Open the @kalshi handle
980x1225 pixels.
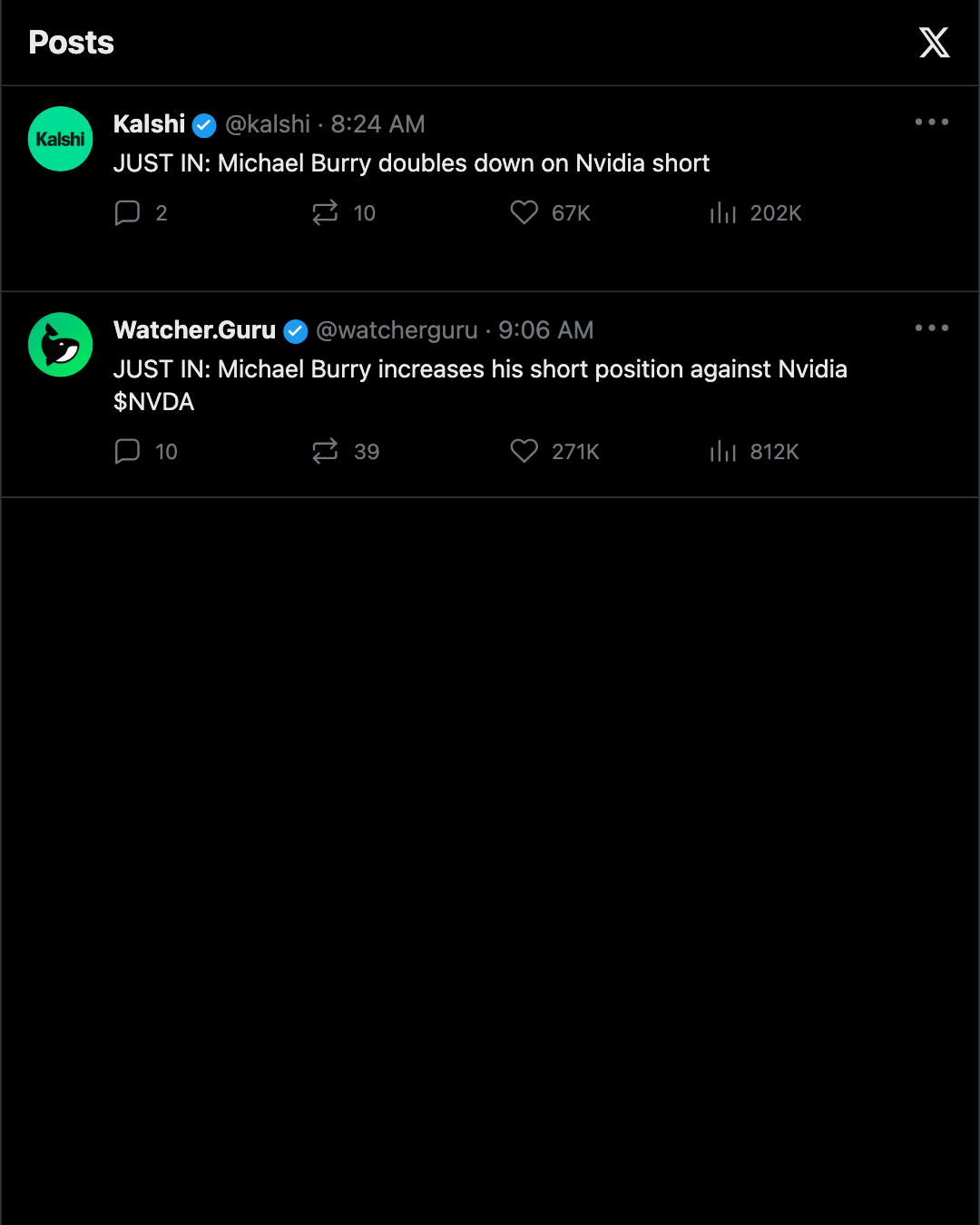[268, 124]
